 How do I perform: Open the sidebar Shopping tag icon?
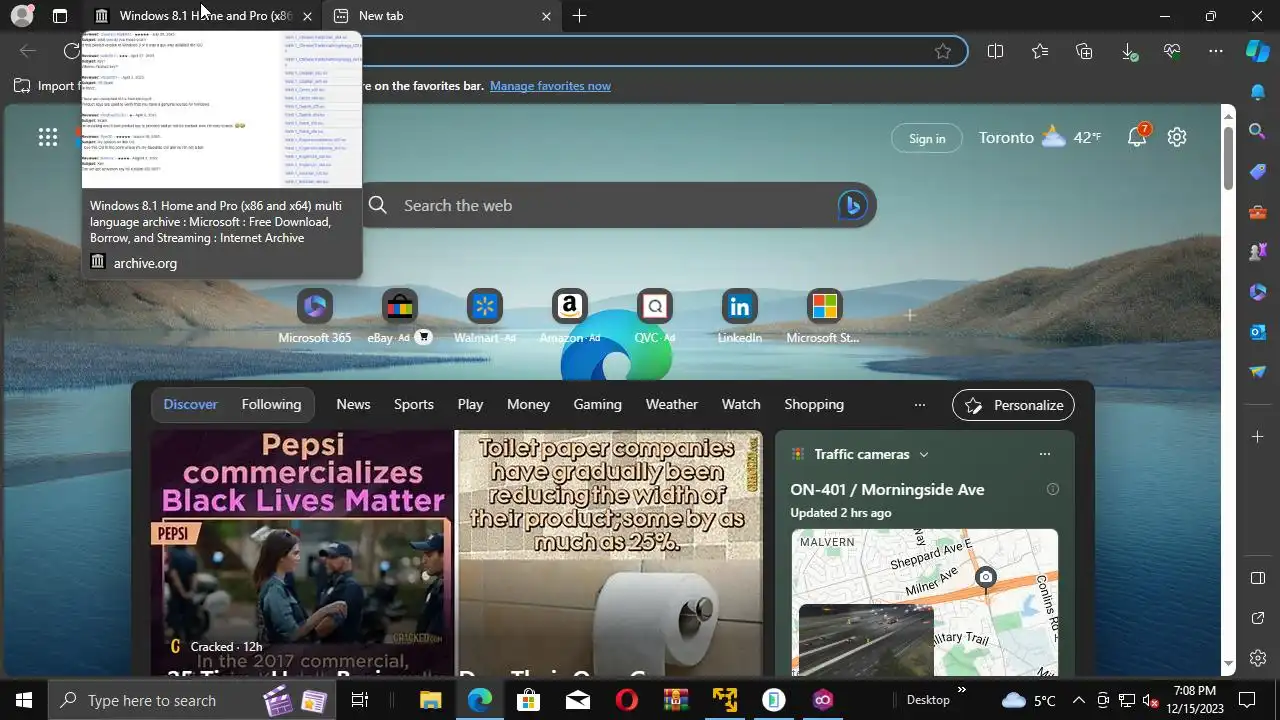pos(1258,171)
